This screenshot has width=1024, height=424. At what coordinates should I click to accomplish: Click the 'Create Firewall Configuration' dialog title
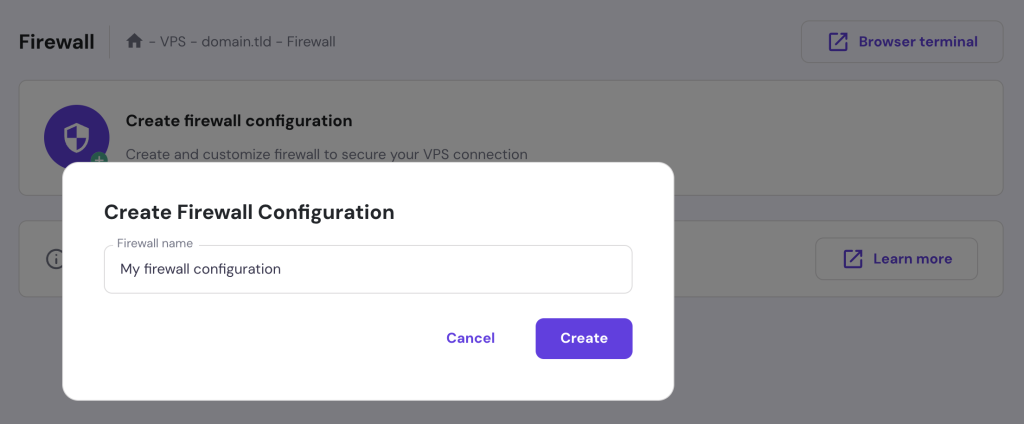click(249, 212)
